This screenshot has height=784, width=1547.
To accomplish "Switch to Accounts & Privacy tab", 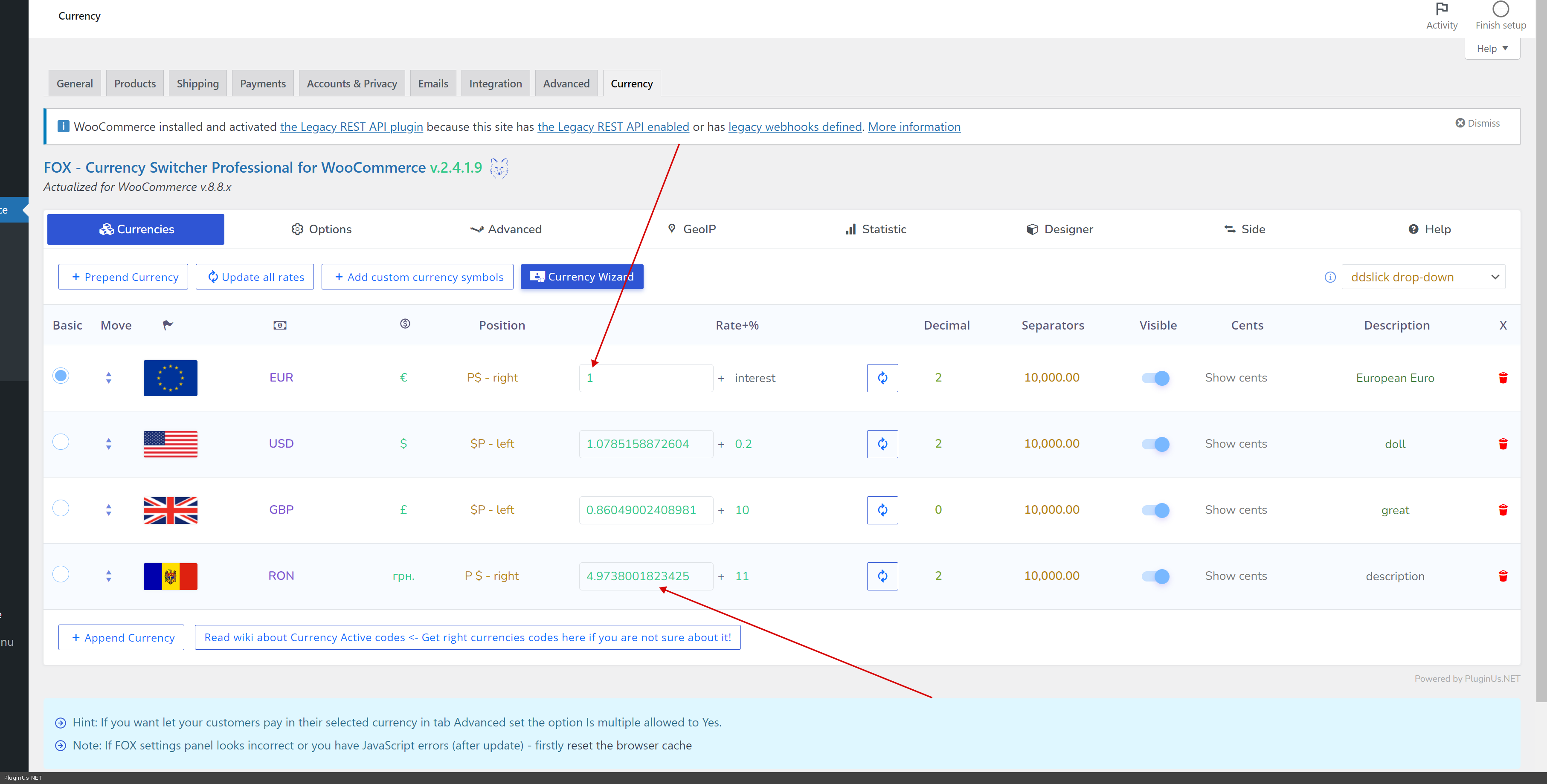I will pos(352,84).
